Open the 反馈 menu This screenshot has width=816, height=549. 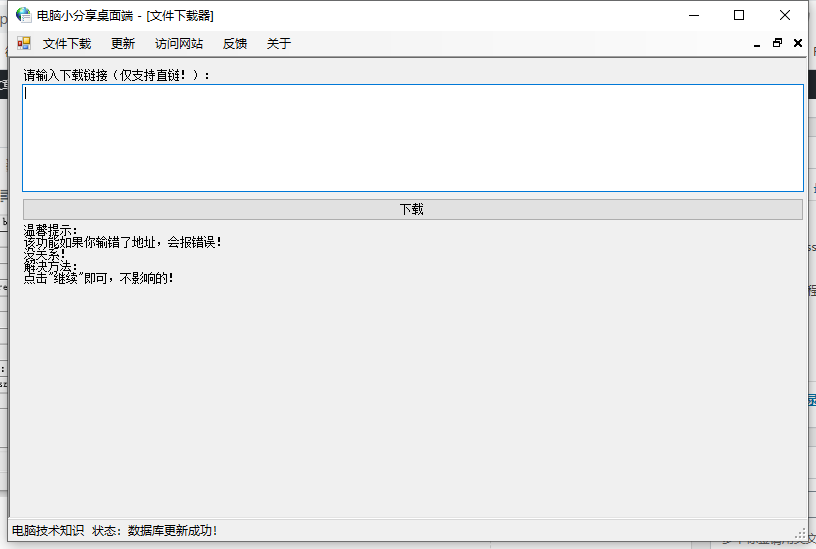point(235,44)
